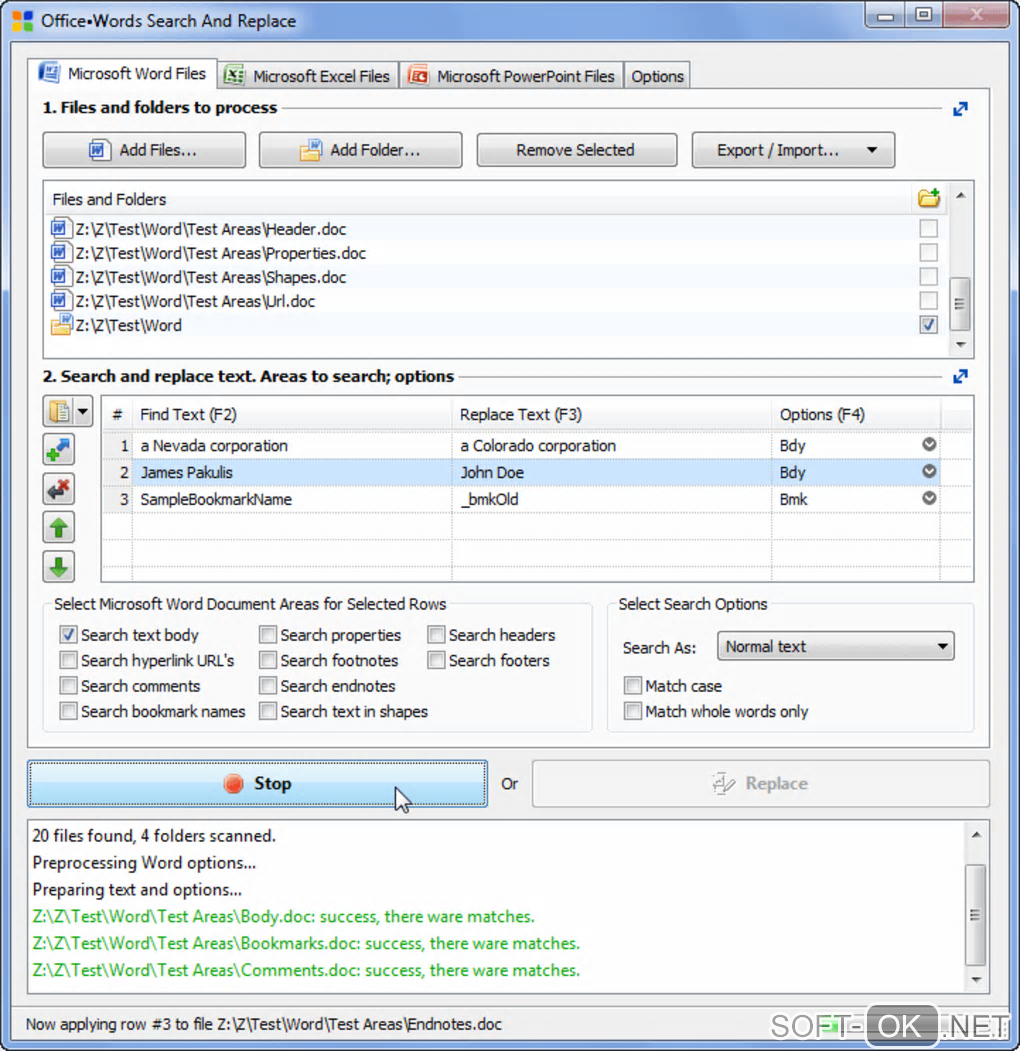This screenshot has width=1020, height=1051.
Task: Open options dropdown for row 1 Bdy
Action: click(x=929, y=444)
